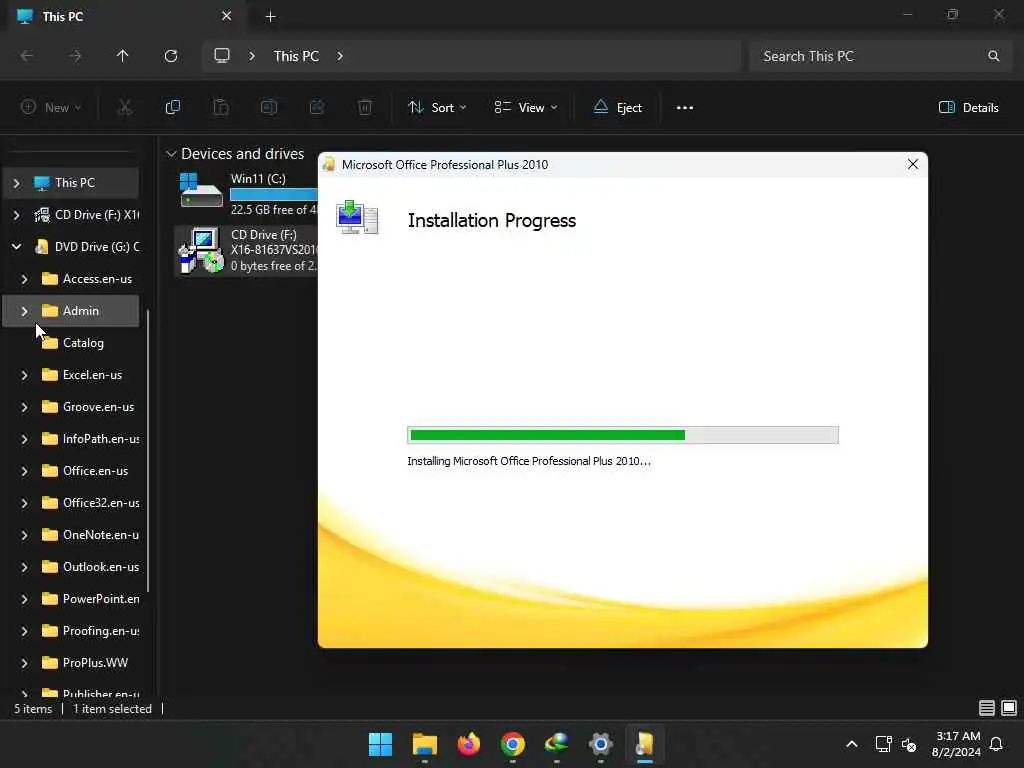Open the Sort dropdown

[436, 108]
